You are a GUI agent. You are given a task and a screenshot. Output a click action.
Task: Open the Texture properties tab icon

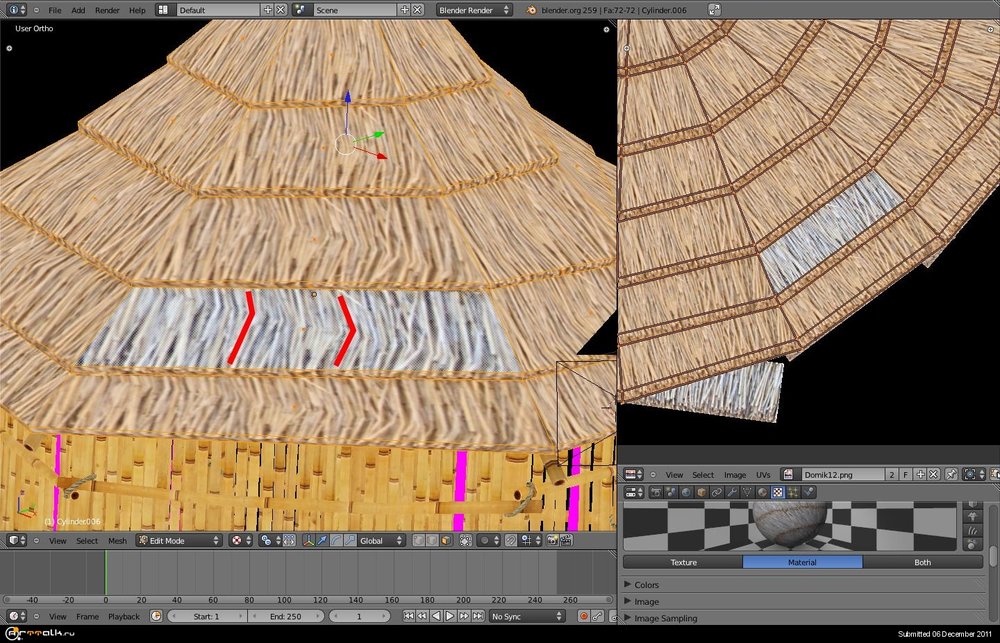(779, 492)
